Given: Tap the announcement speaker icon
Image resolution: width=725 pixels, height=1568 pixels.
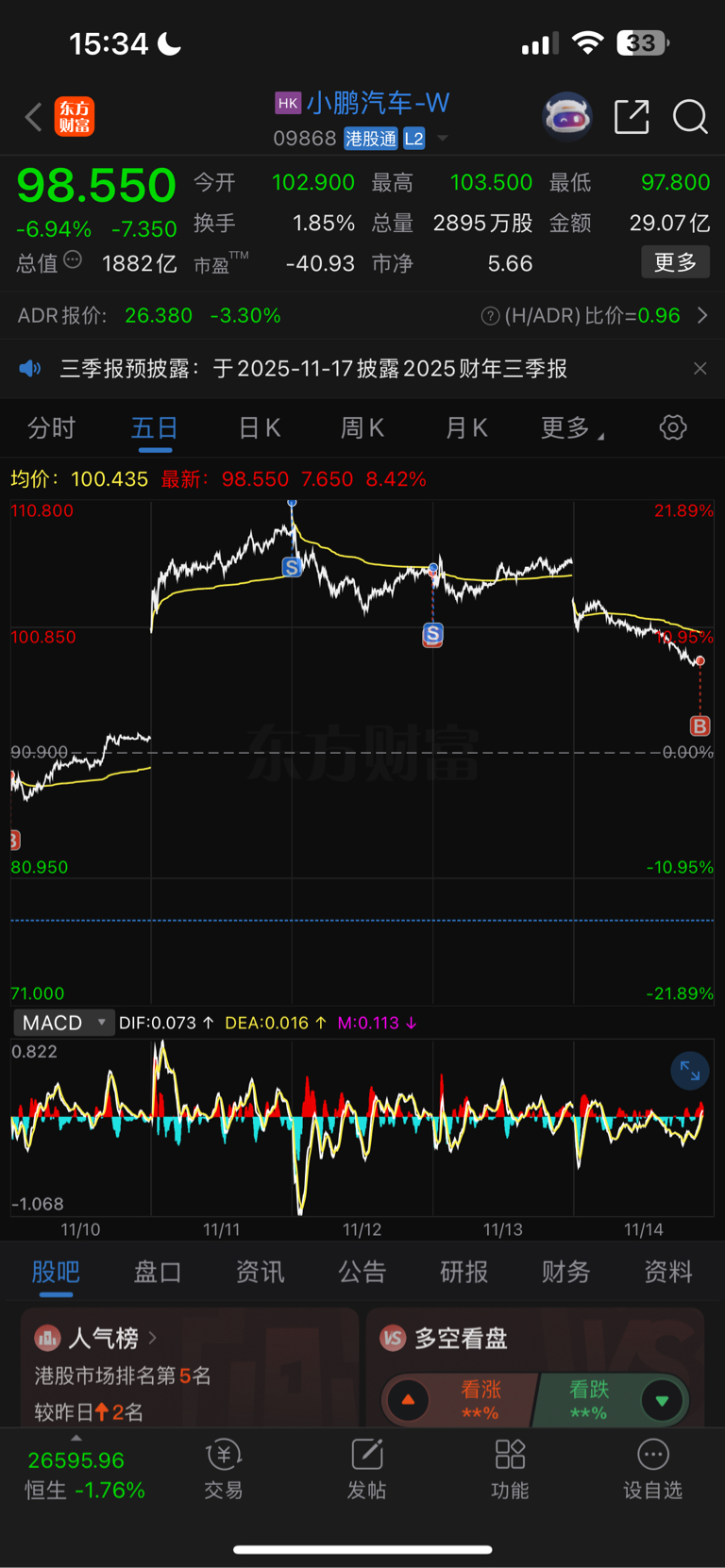Looking at the screenshot, I should point(30,368).
